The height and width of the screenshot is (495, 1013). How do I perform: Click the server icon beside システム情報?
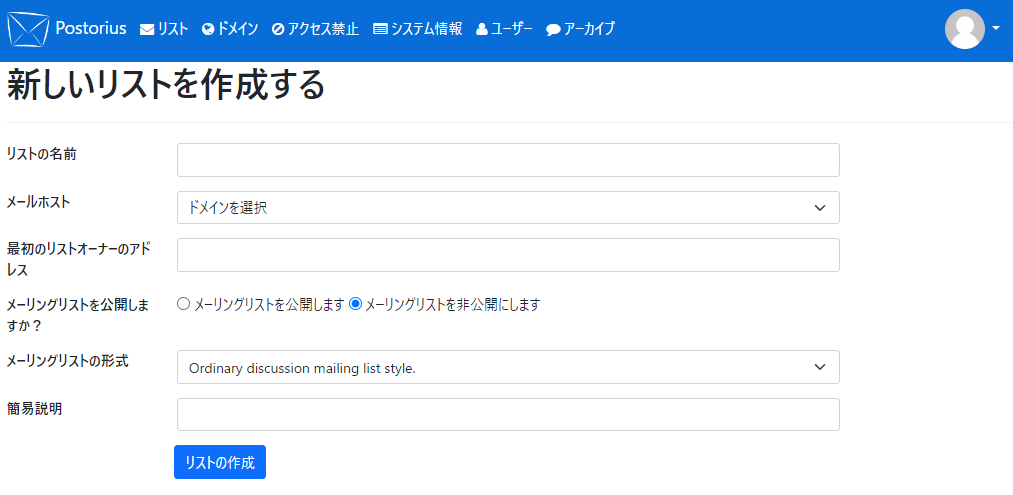(x=380, y=30)
